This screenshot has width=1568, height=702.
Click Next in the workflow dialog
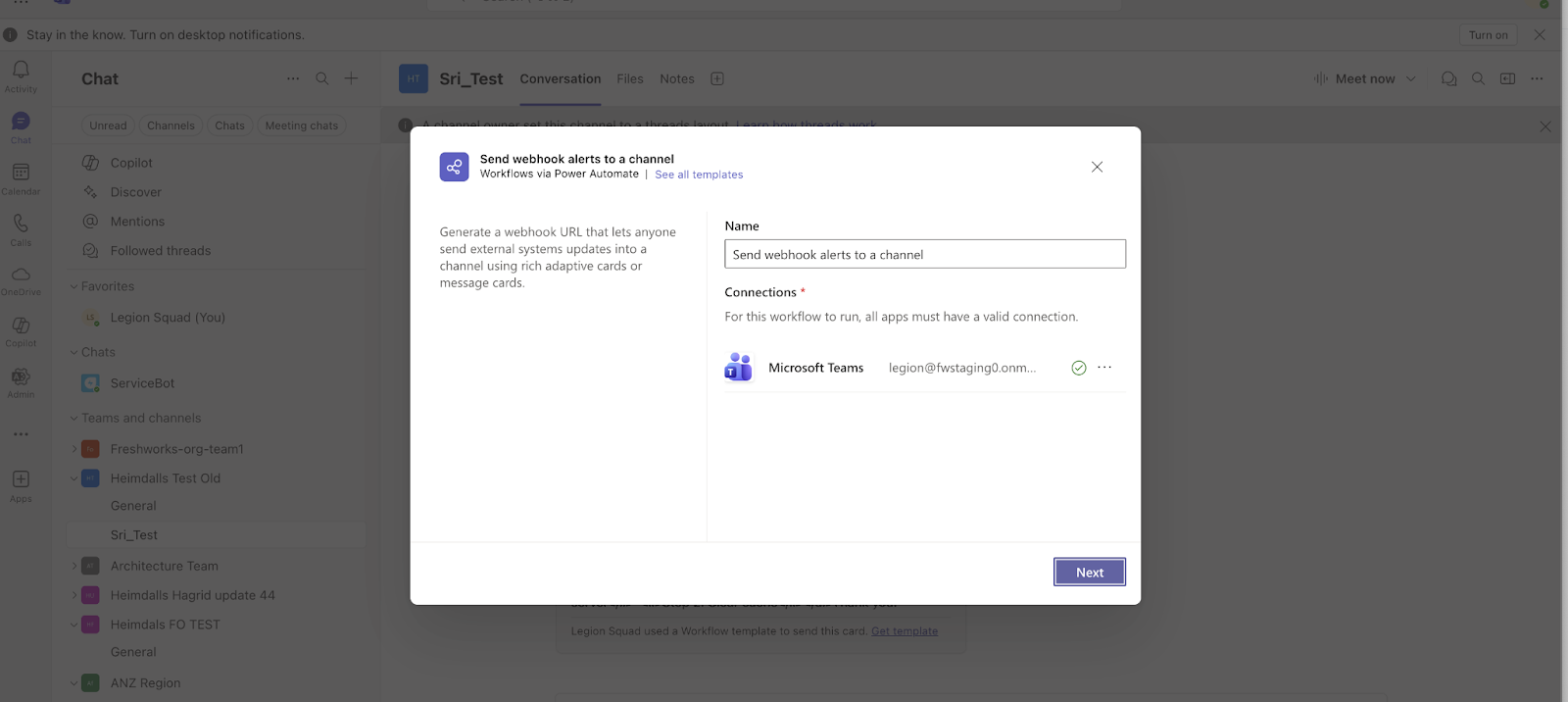(x=1090, y=573)
